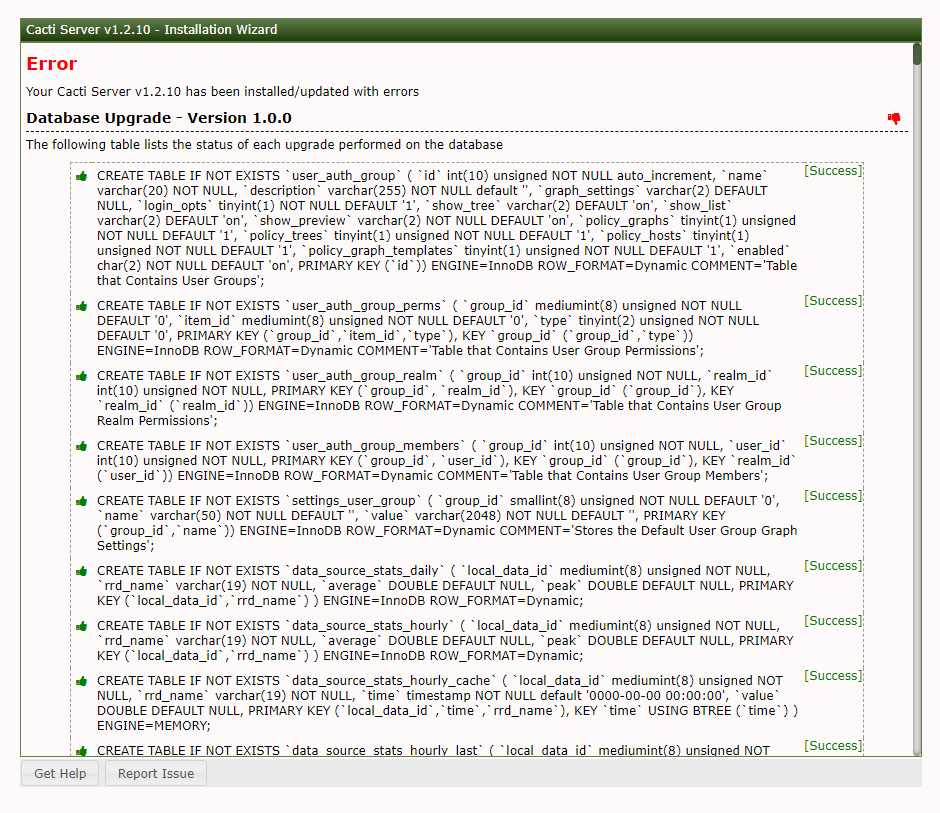
Task: Click the red Error heading
Action: pyautogui.click(x=52, y=64)
